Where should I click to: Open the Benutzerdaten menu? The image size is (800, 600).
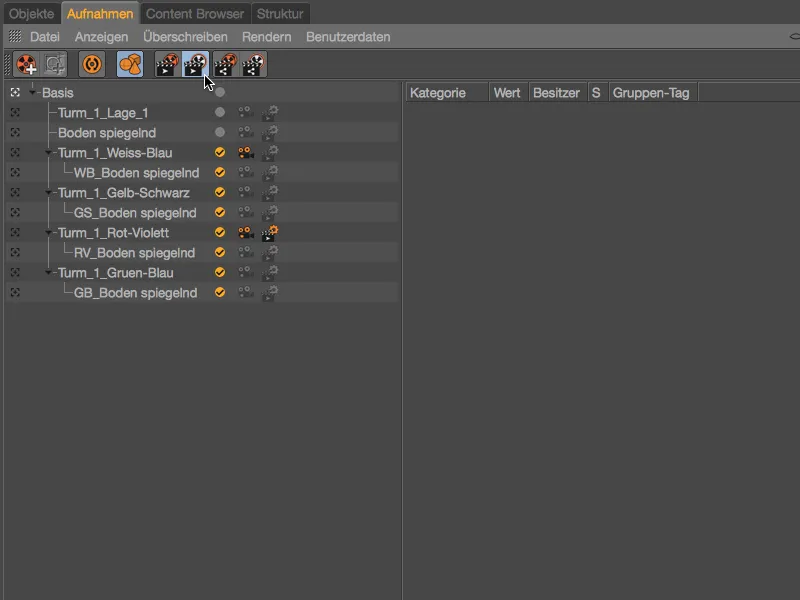point(348,37)
